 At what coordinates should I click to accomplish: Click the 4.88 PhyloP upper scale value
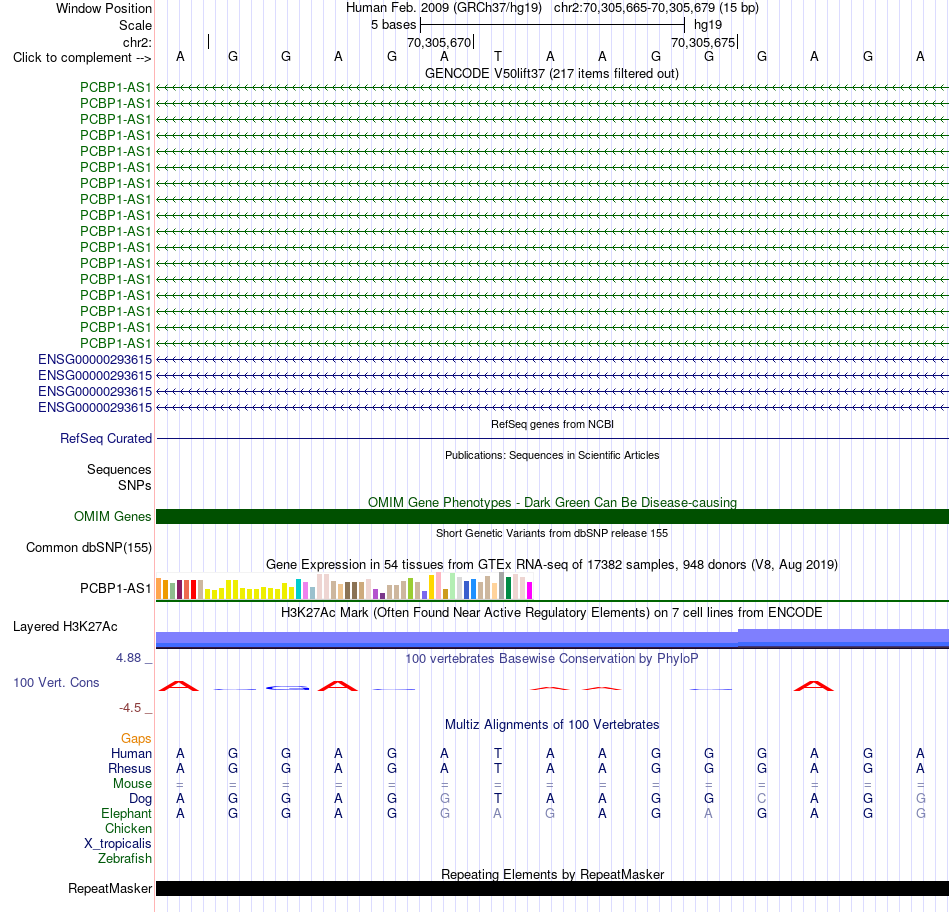pyautogui.click(x=128, y=657)
